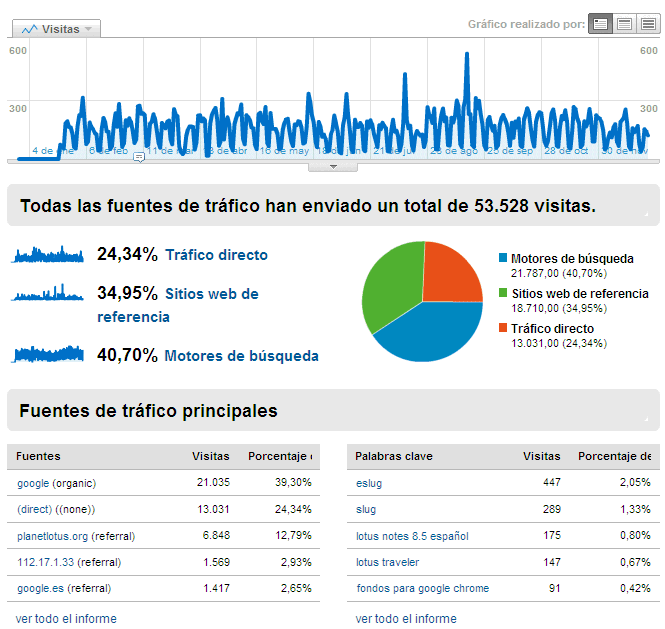Open the Visitas metric dropdown
The height and width of the screenshot is (629, 665).
pyautogui.click(x=56, y=29)
